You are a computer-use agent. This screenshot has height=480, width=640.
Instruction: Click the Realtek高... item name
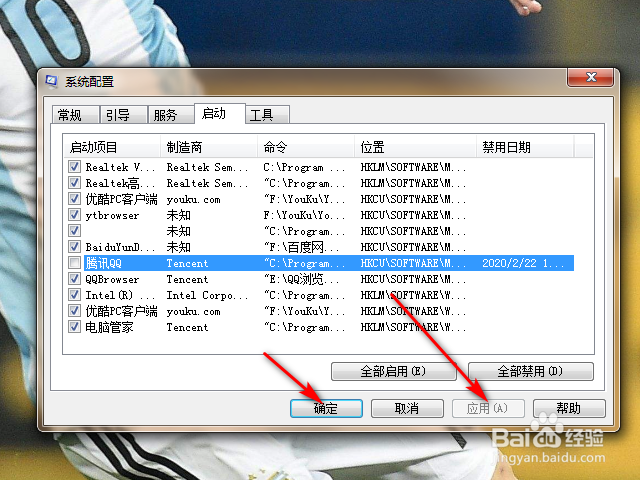point(120,183)
